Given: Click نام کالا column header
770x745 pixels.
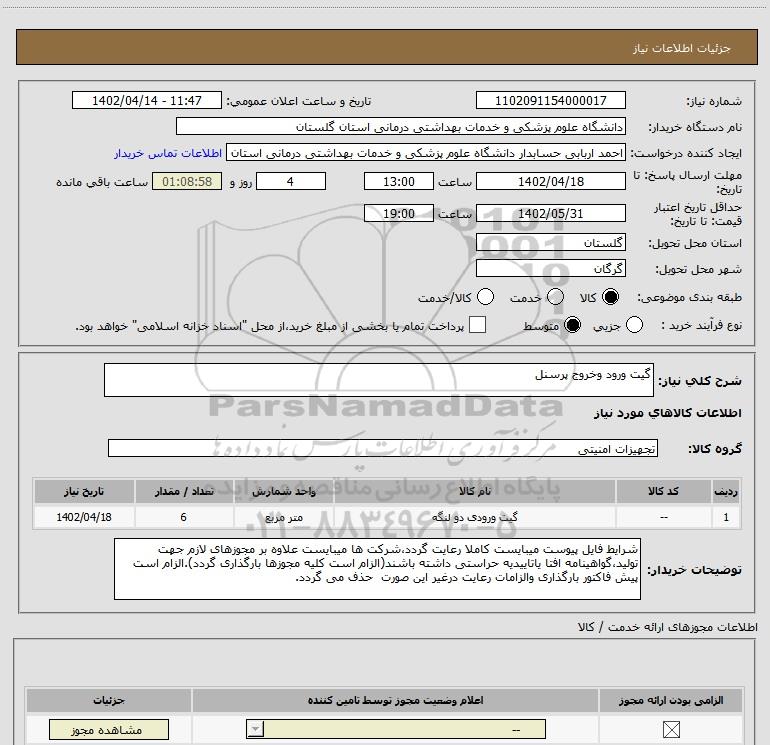Looking at the screenshot, I should tap(474, 492).
